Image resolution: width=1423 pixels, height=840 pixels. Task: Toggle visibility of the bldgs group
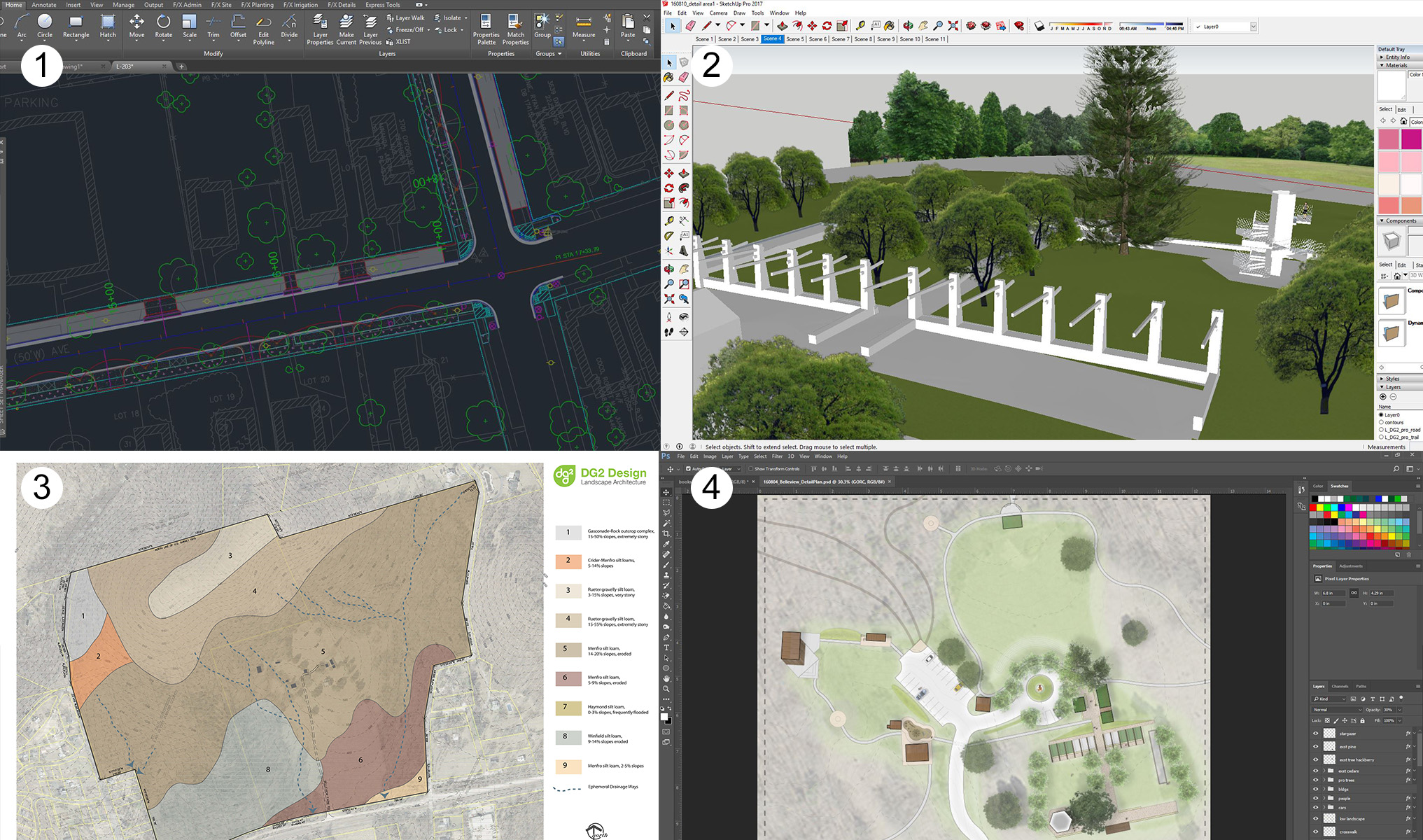tap(1315, 789)
